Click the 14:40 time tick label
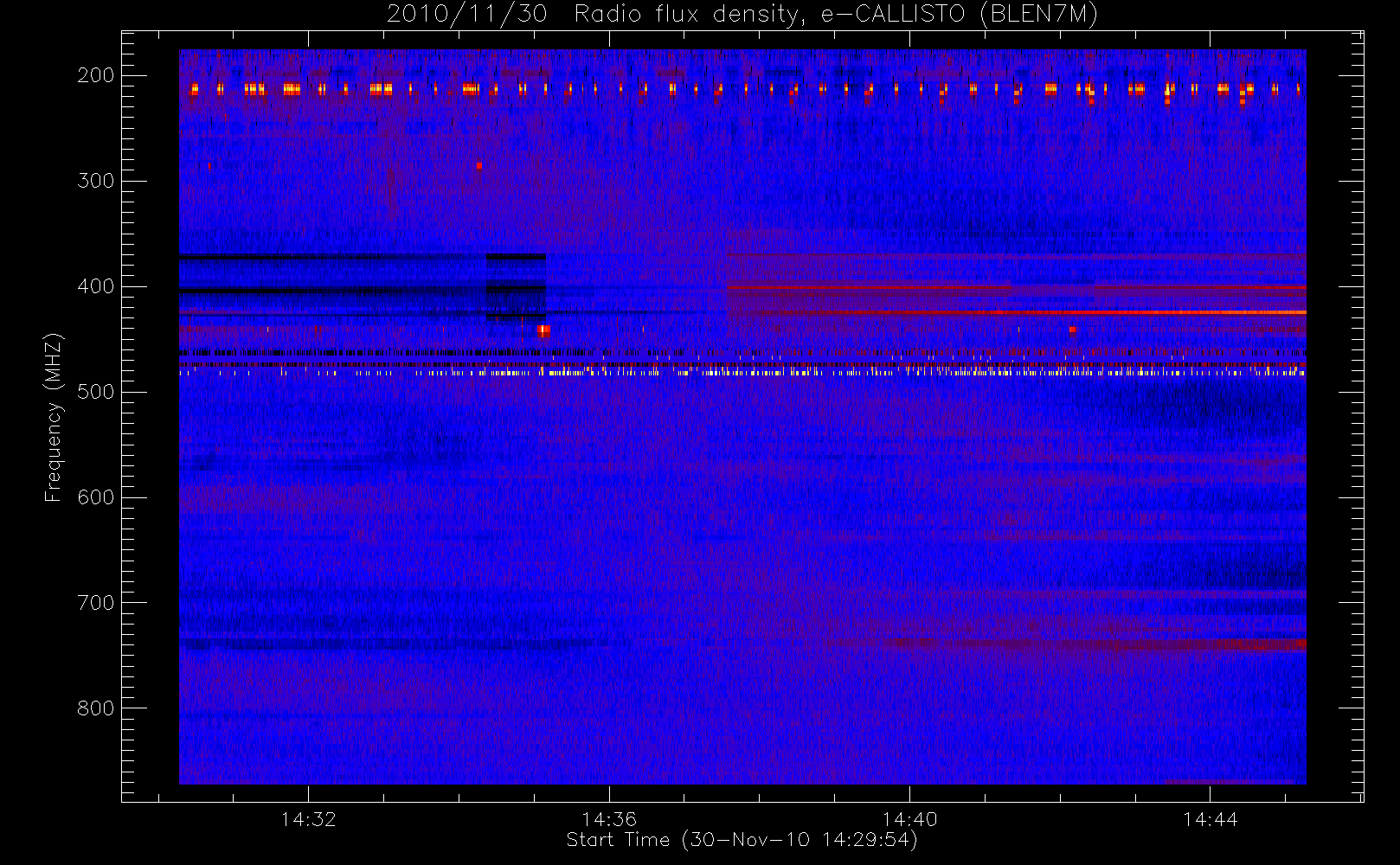 click(x=909, y=819)
